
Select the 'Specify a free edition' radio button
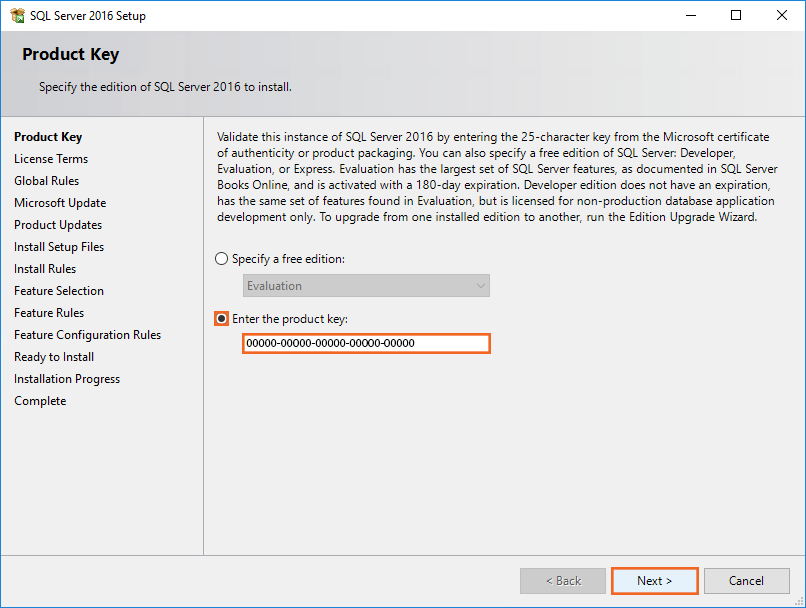pyautogui.click(x=222, y=259)
